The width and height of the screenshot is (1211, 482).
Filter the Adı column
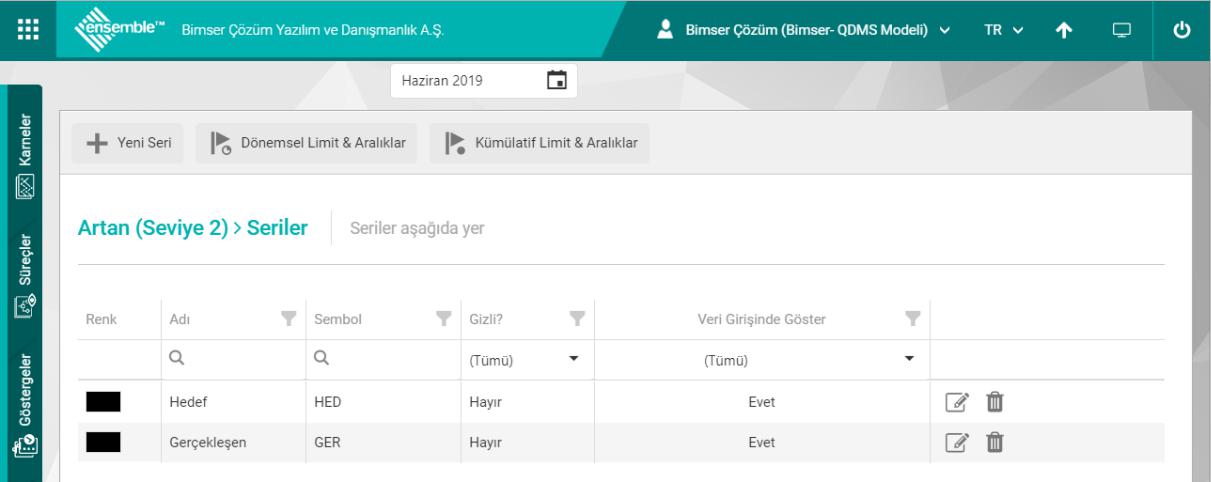[288, 319]
